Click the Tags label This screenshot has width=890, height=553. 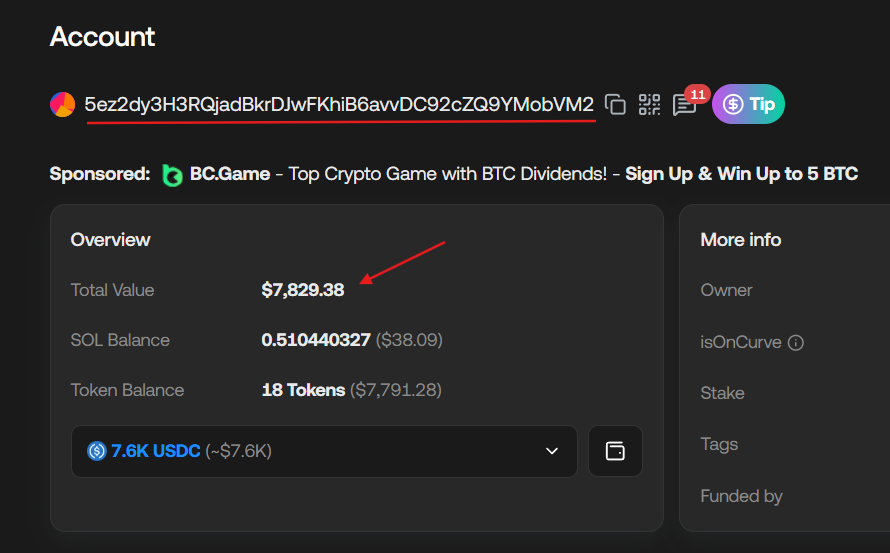(719, 444)
